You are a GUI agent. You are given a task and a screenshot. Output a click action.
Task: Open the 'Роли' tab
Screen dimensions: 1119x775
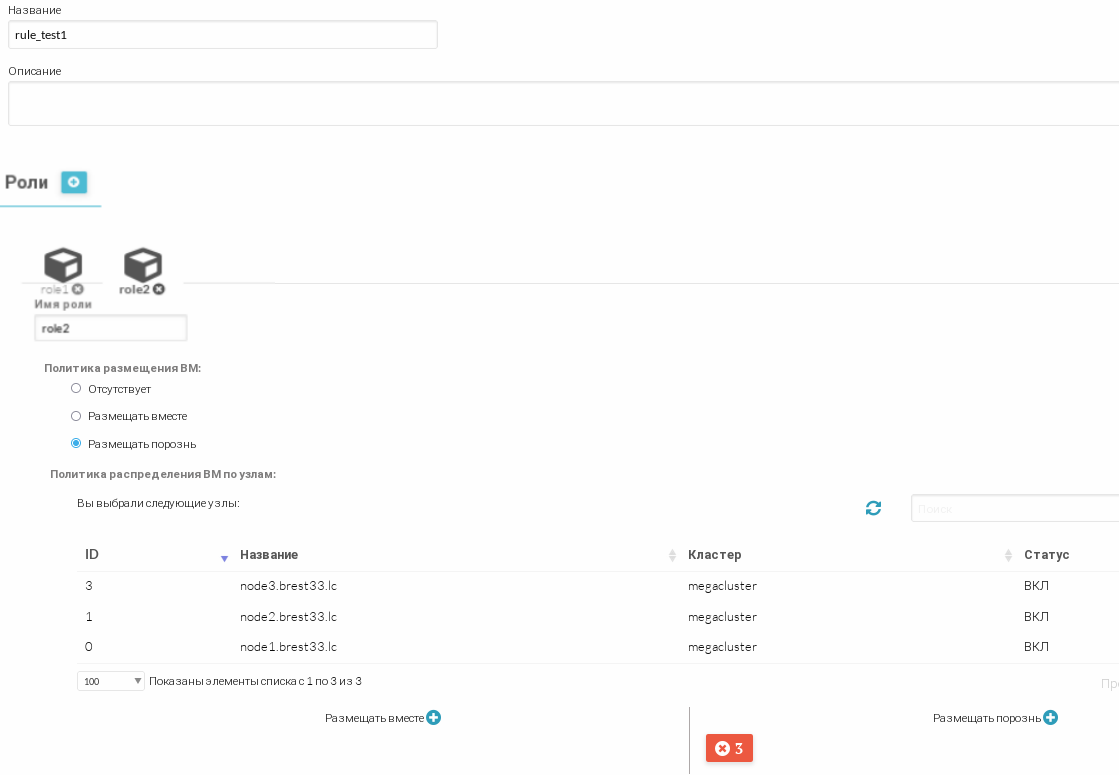click(27, 182)
